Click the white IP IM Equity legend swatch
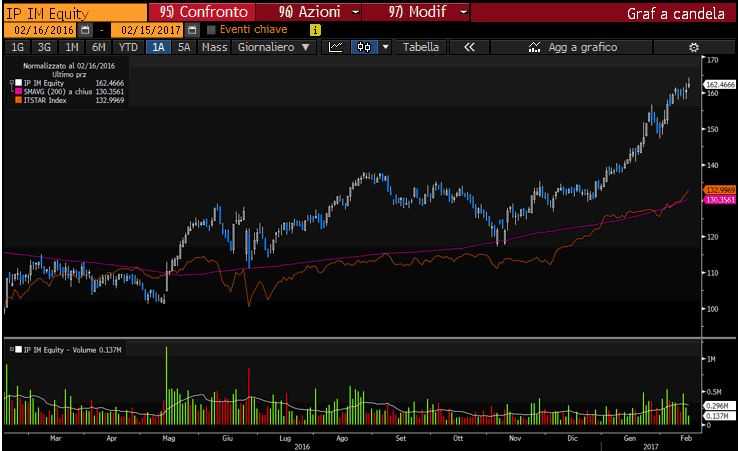740x451 pixels. [18, 83]
